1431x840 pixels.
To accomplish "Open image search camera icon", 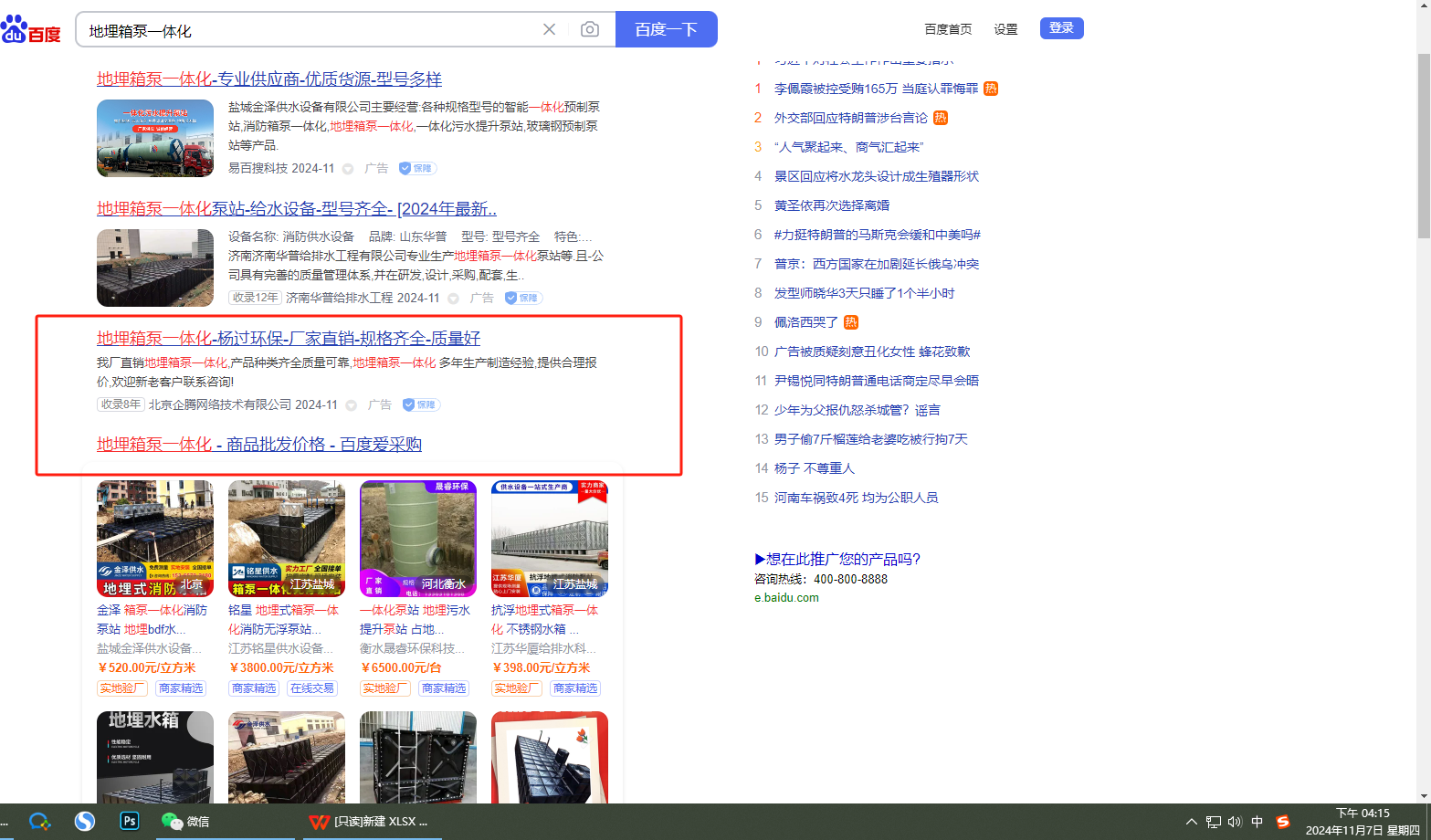I will (590, 29).
